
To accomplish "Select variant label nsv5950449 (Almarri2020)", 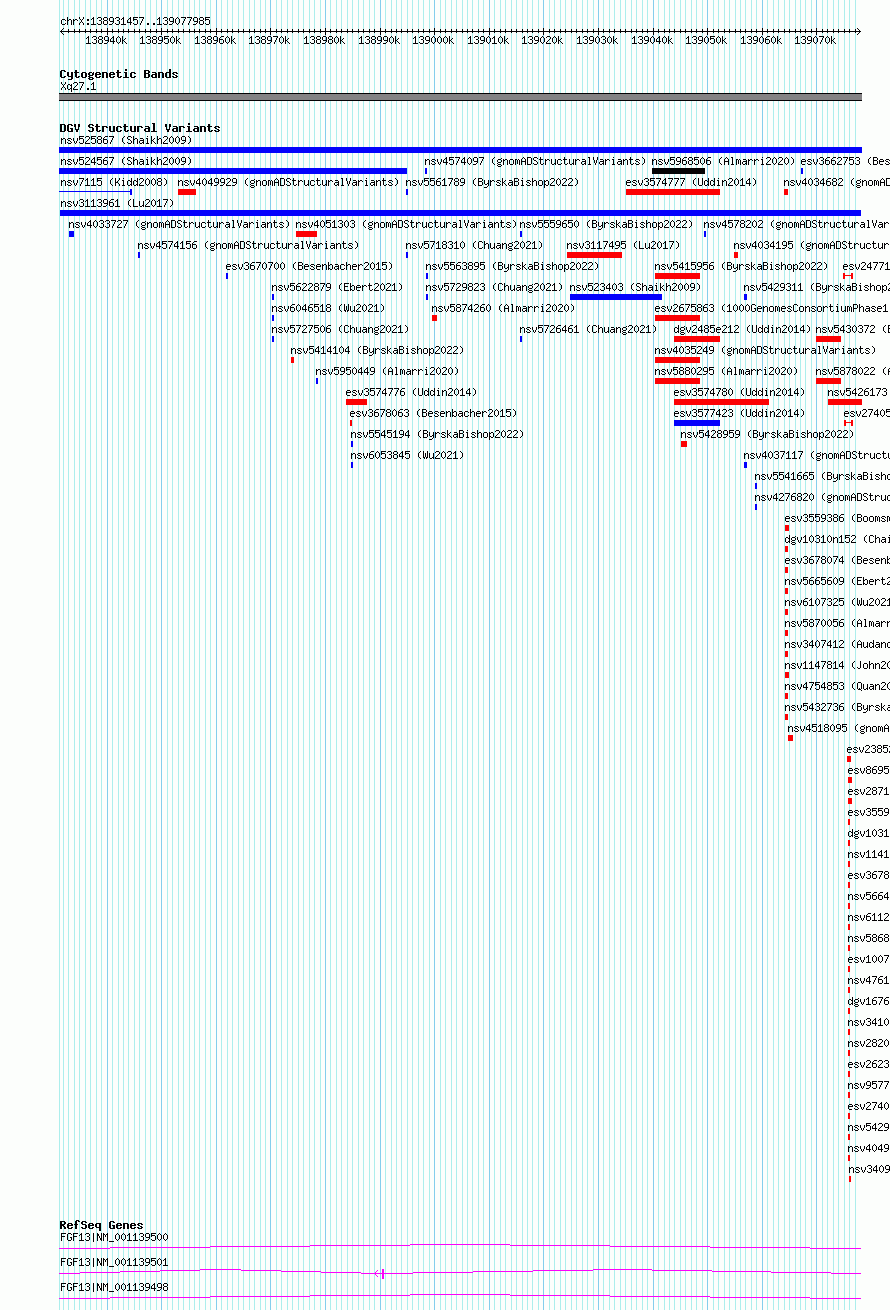I will point(388,371).
